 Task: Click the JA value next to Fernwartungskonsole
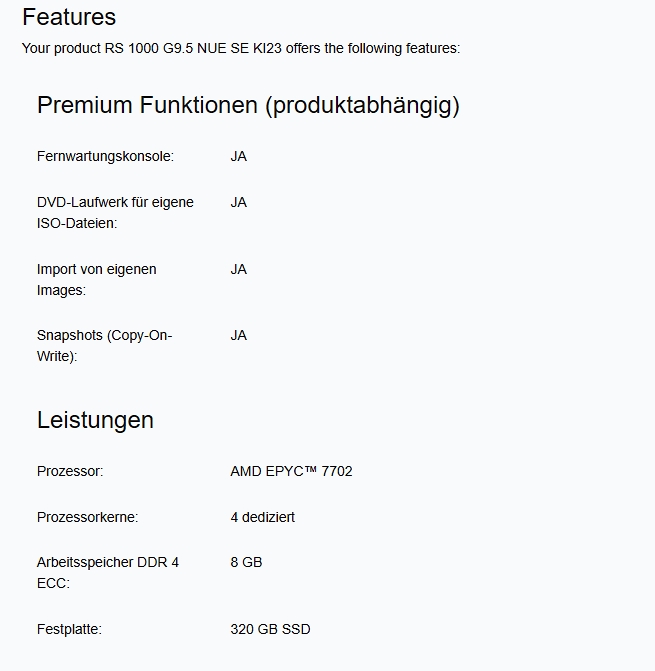point(238,156)
